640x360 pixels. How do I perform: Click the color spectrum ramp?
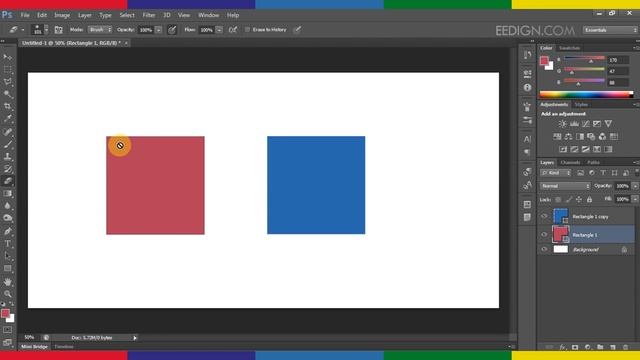point(586,94)
